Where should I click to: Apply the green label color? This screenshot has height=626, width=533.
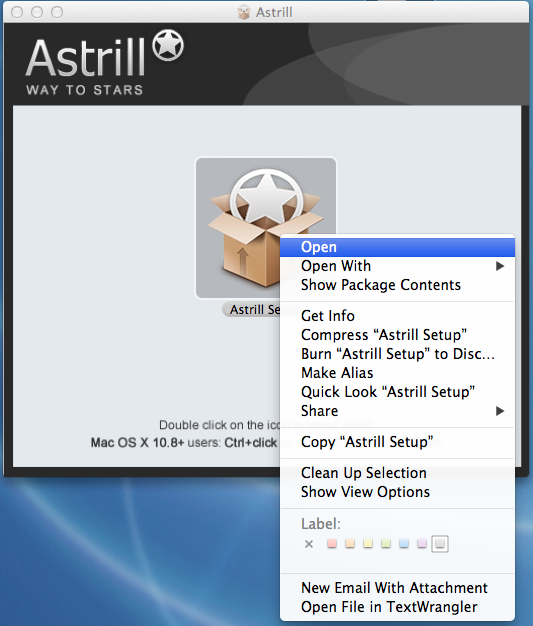point(386,544)
